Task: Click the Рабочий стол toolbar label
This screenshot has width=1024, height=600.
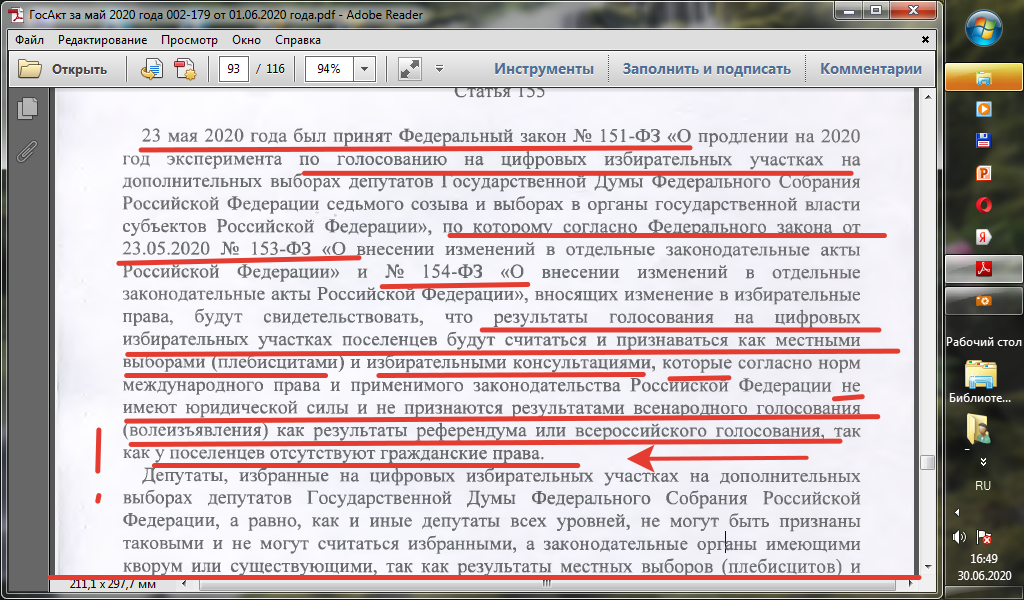Action: (984, 341)
